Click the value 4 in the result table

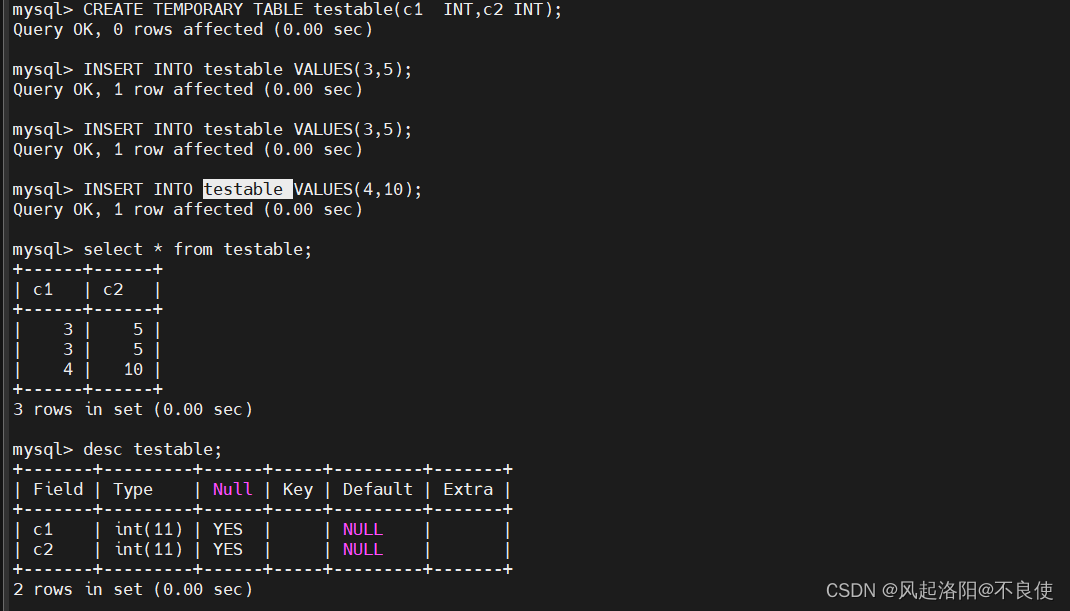click(68, 369)
